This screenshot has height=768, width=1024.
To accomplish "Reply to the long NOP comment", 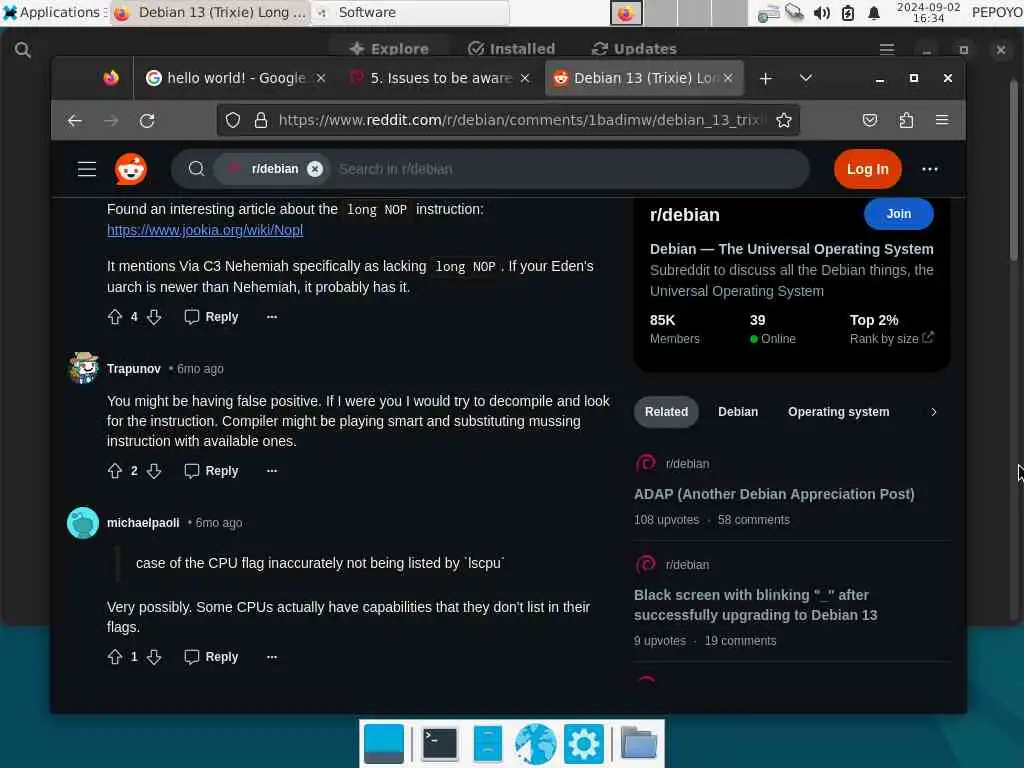I will pos(211,317).
